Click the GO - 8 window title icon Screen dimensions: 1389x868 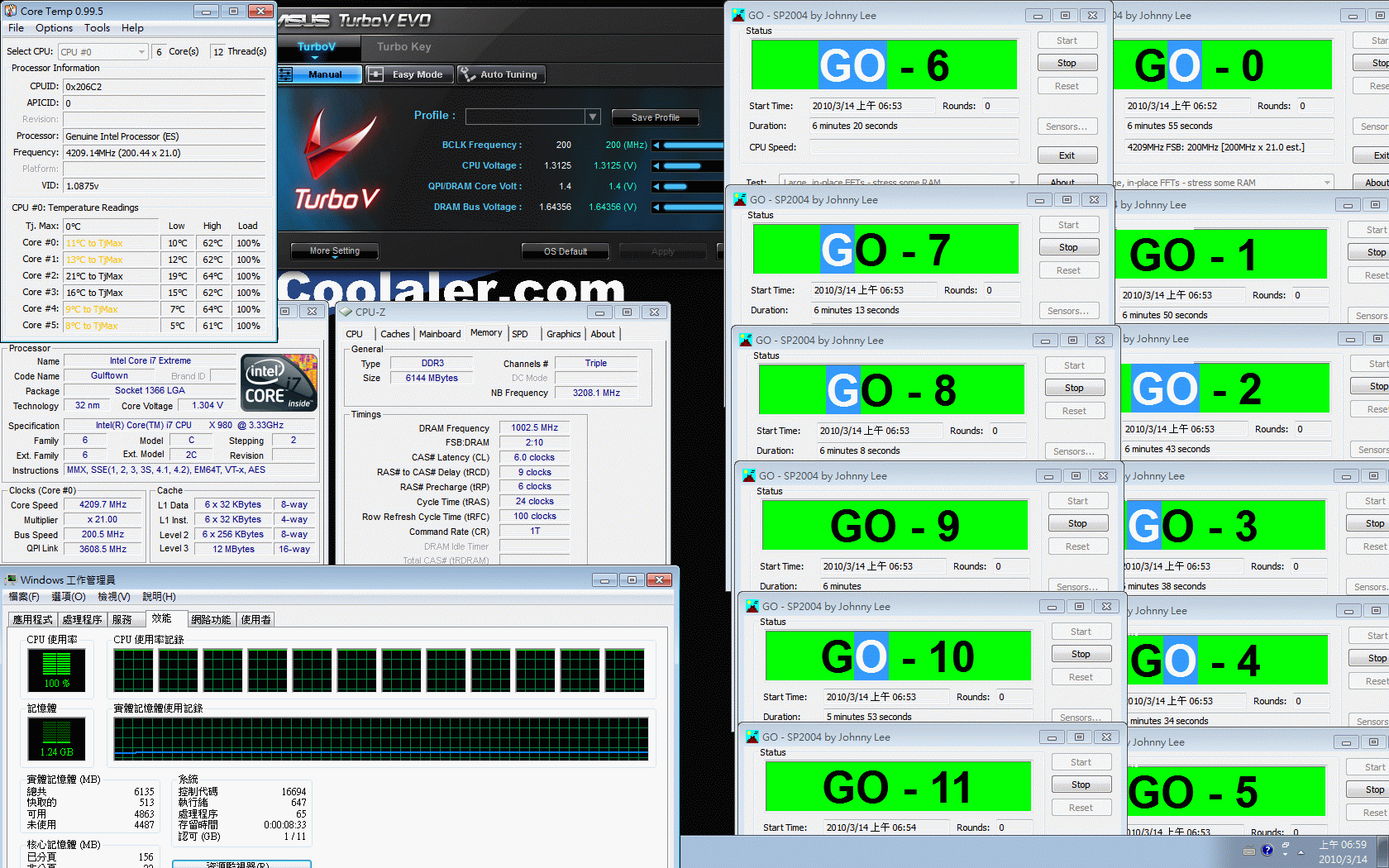(x=746, y=340)
